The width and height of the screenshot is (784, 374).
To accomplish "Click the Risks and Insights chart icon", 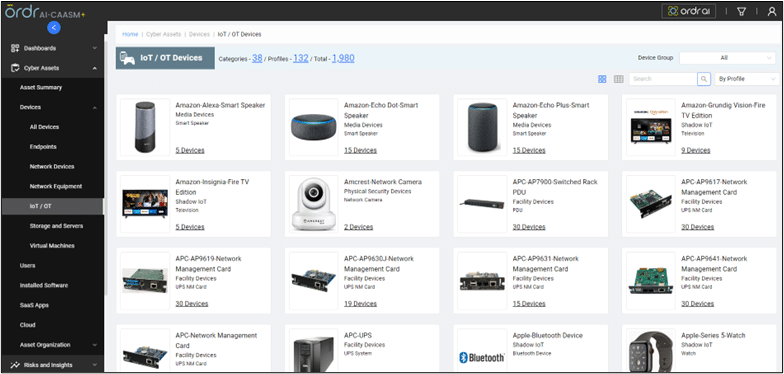I will click(15, 365).
